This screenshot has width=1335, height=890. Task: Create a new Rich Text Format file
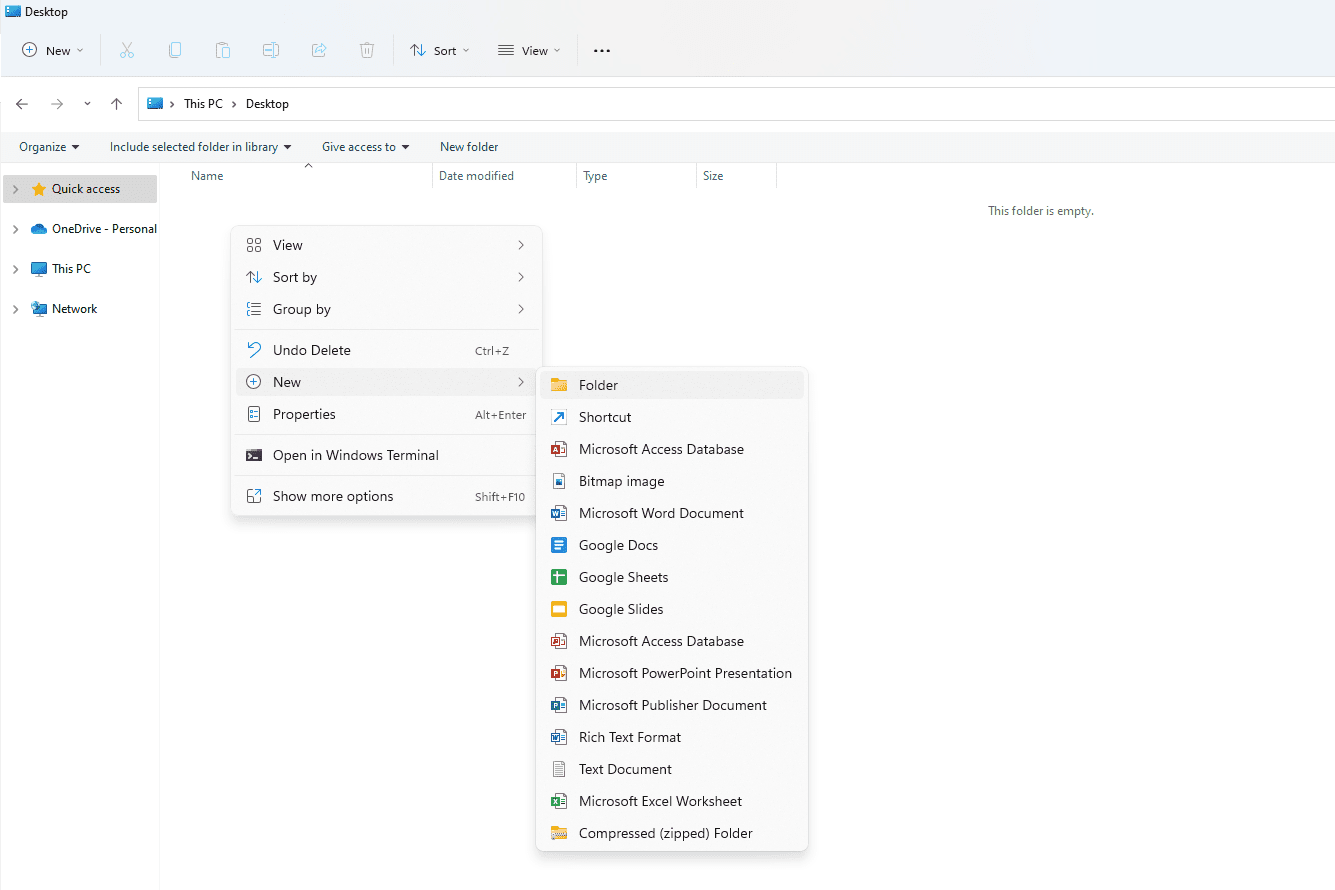672,737
